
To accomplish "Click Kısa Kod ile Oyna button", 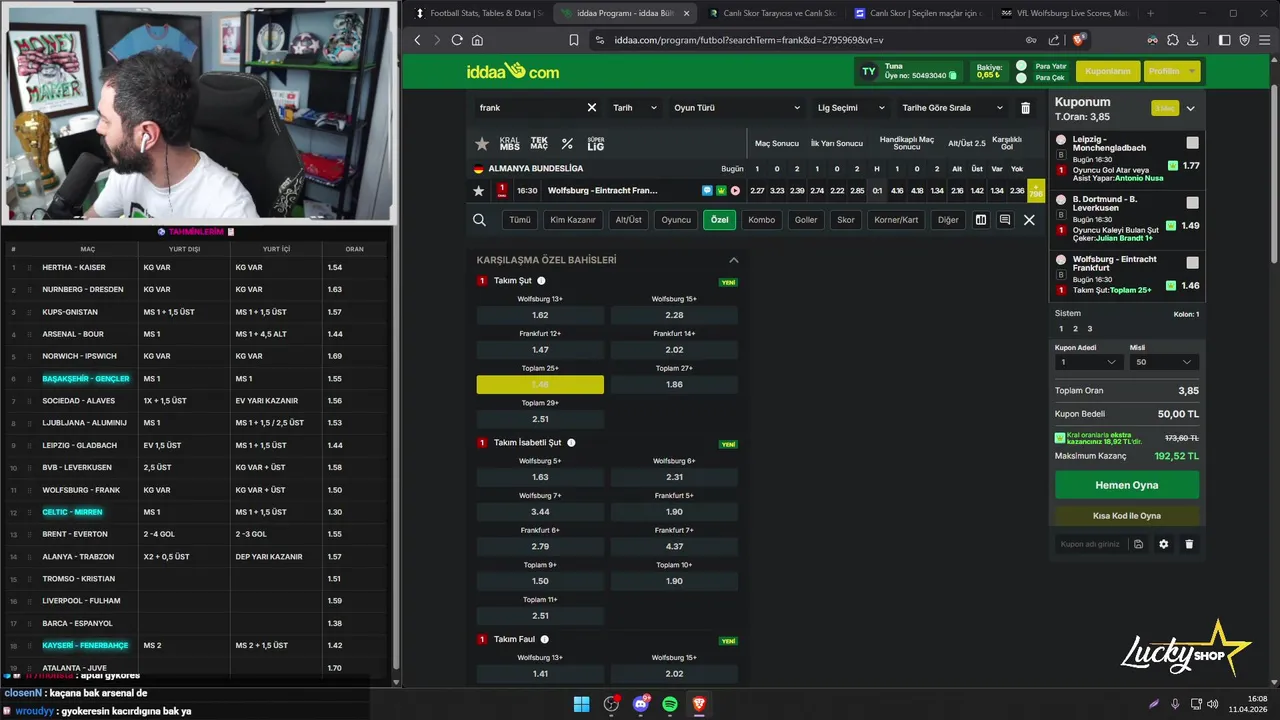I will (x=1127, y=516).
